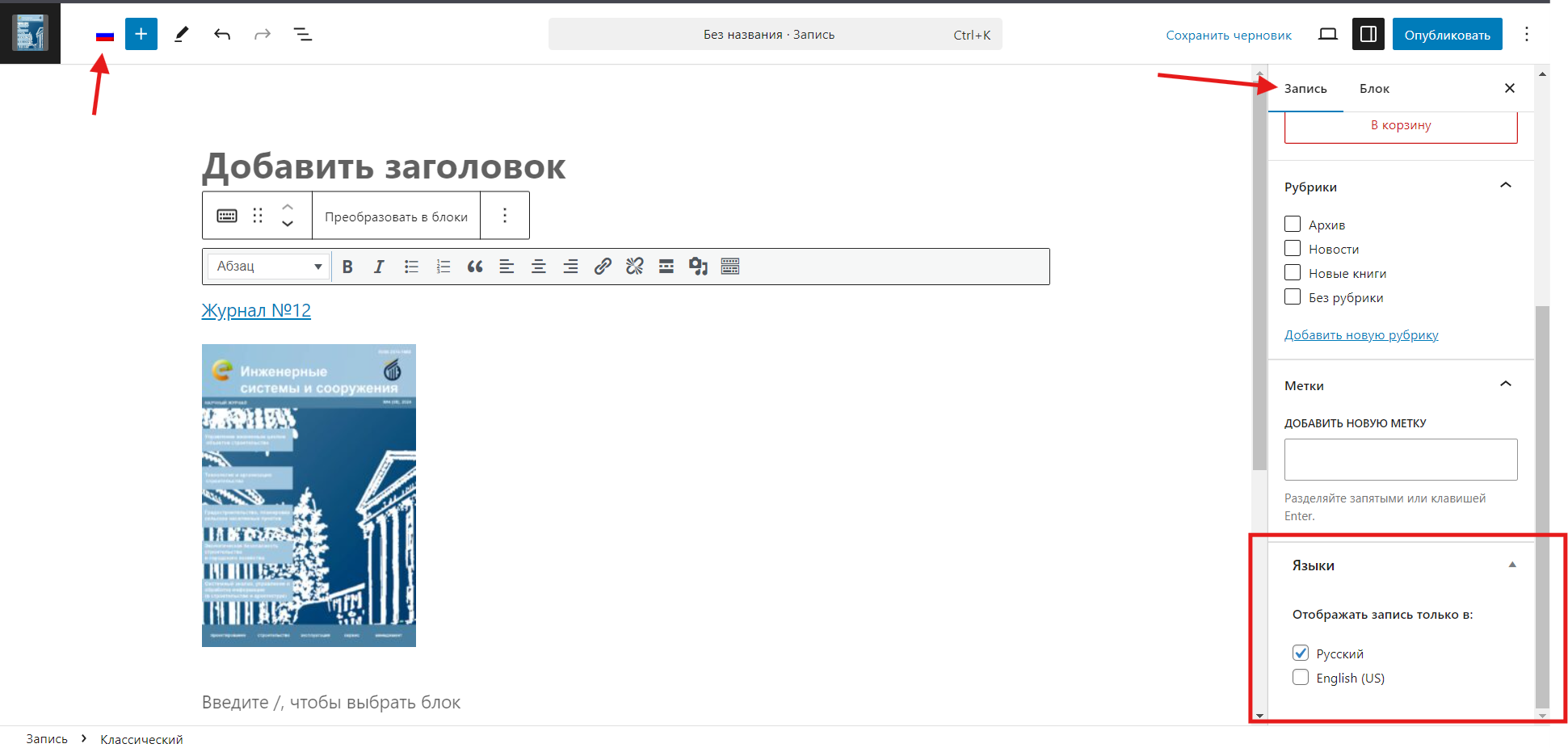
Task: Toggle the settings sidebar panel icon
Action: pyautogui.click(x=1368, y=34)
